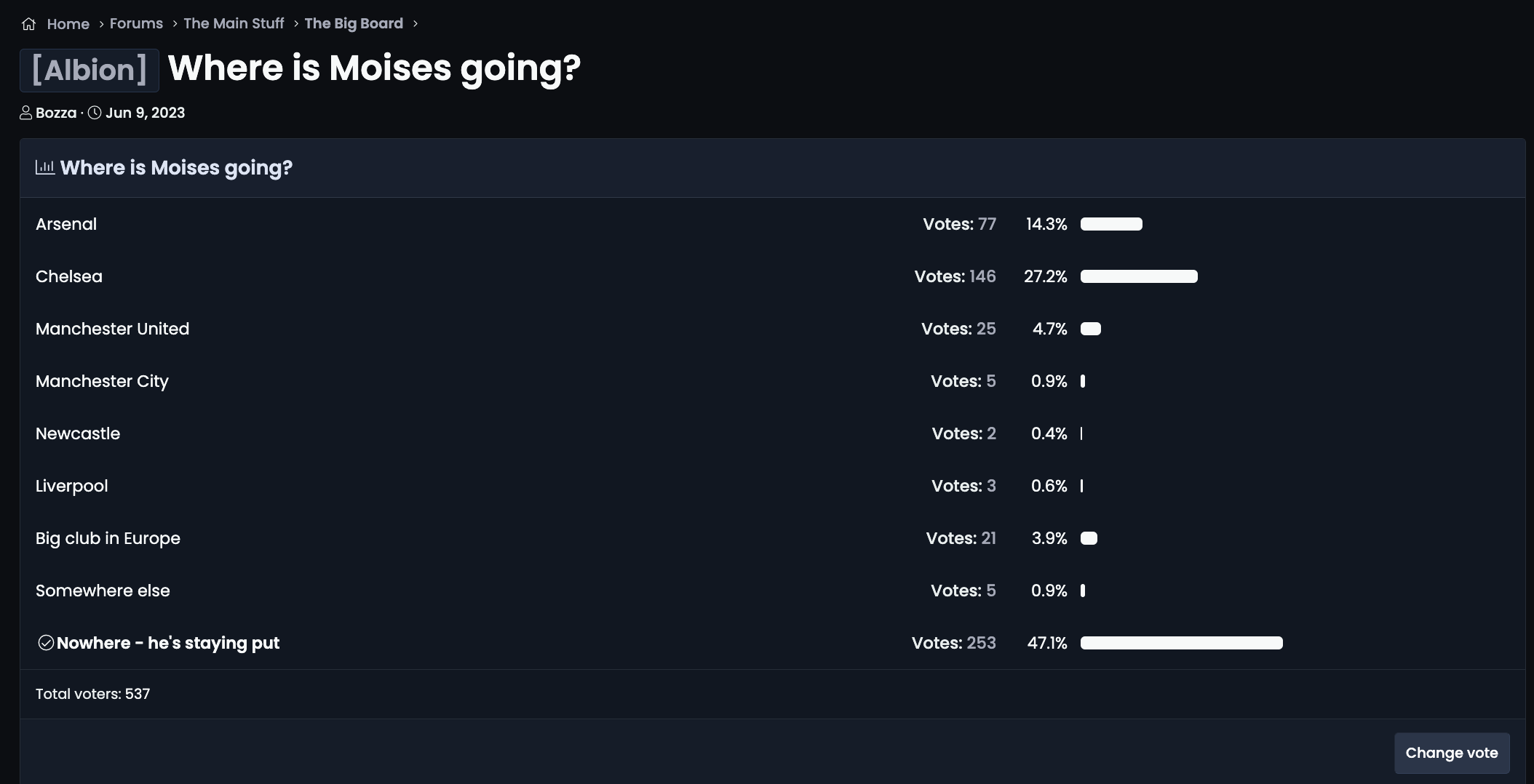Click the Nowhere option's 47.1% result bar

pyautogui.click(x=1182, y=643)
